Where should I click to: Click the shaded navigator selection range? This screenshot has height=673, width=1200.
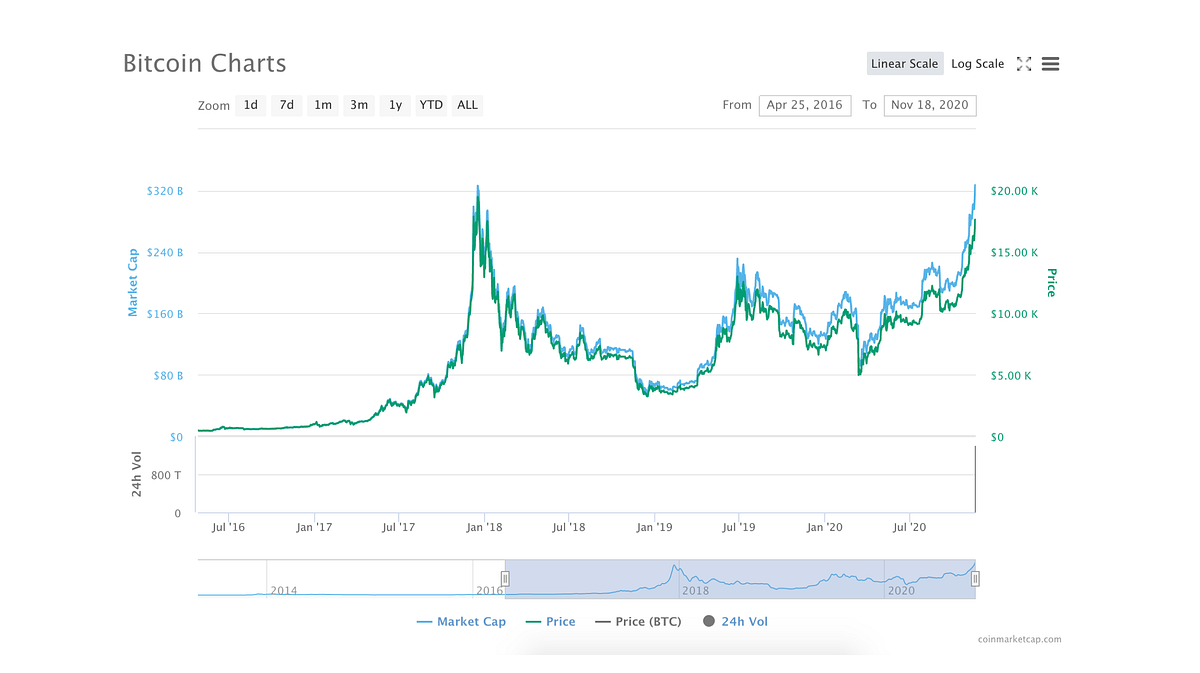tap(740, 579)
